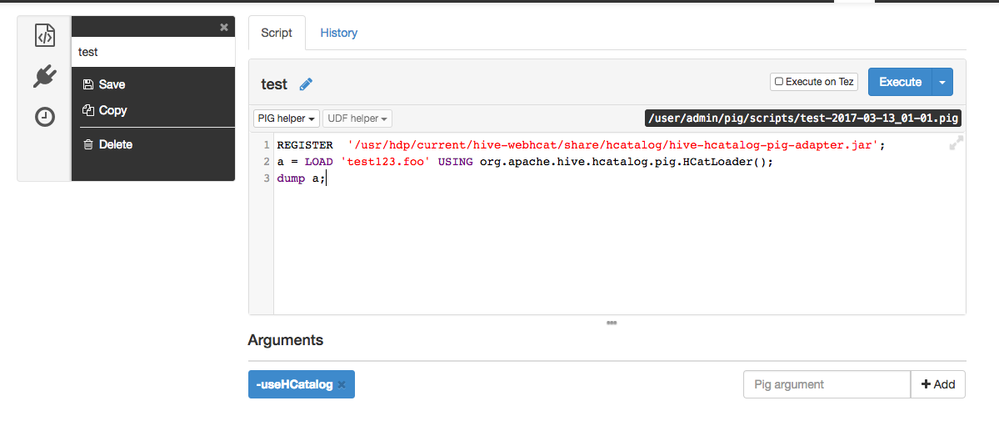Click the editor resize handle below code

[611, 322]
